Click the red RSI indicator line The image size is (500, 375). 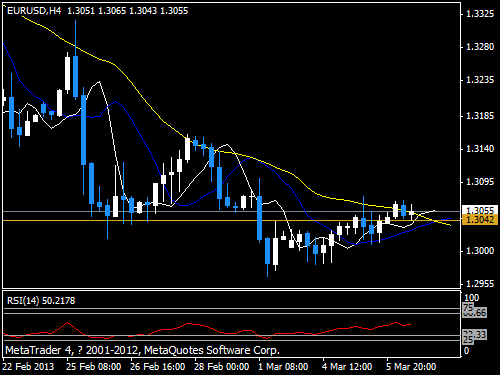(207, 330)
